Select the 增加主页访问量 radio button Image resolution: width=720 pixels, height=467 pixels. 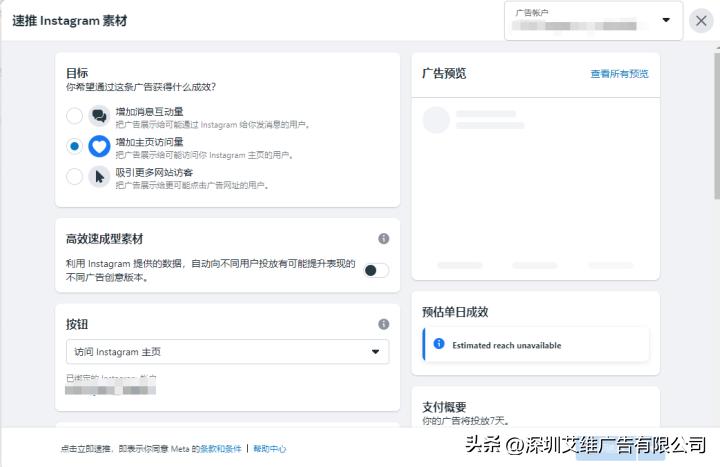pos(74,146)
